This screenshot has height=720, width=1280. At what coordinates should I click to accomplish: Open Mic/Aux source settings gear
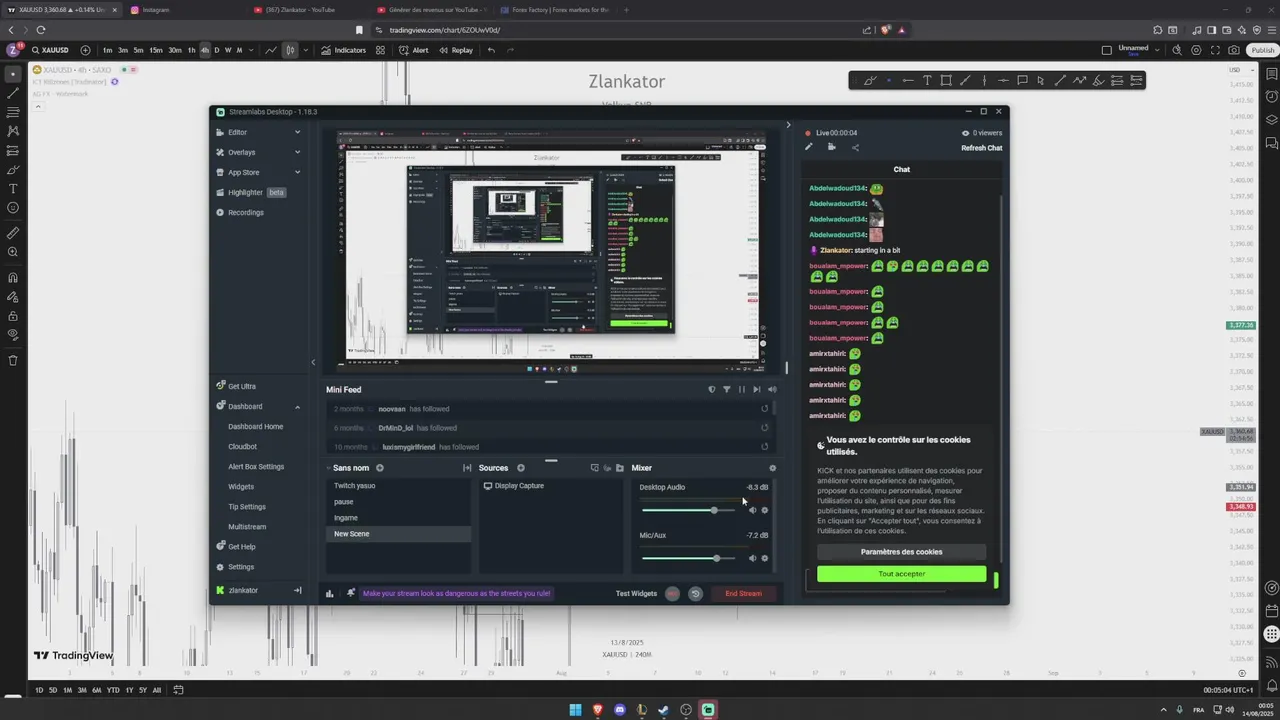point(765,558)
